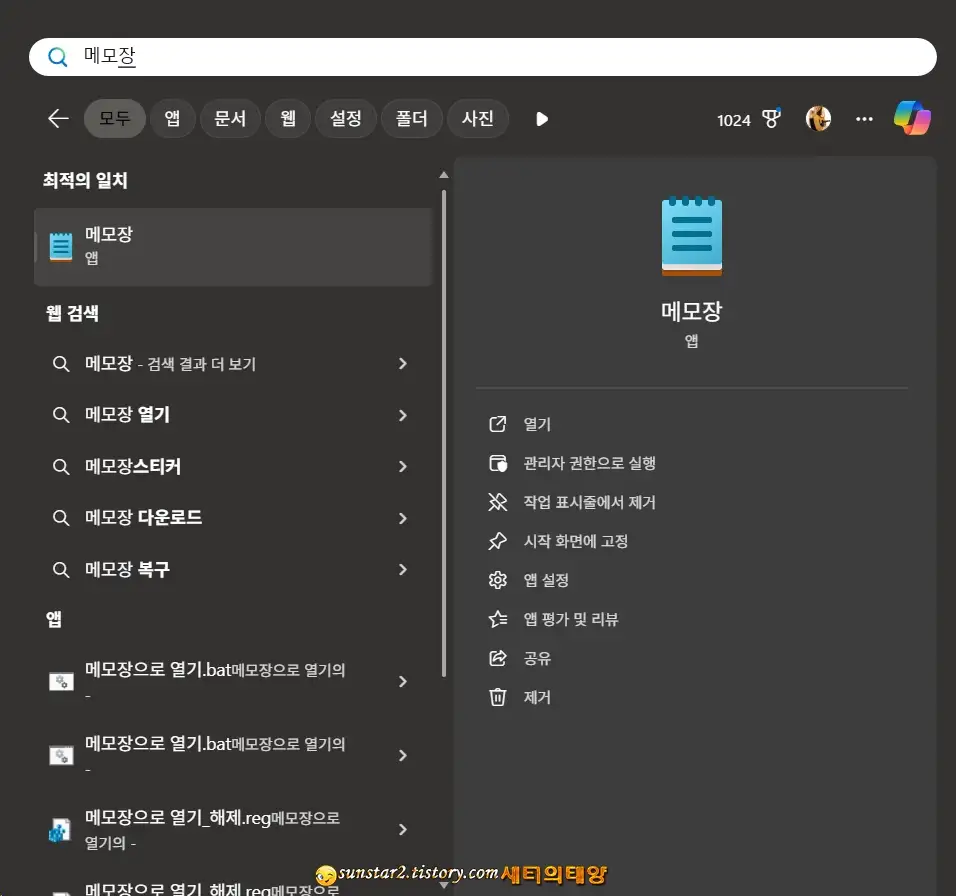This screenshot has height=896, width=956.
Task: Click the 제거 trash icon
Action: pos(497,697)
